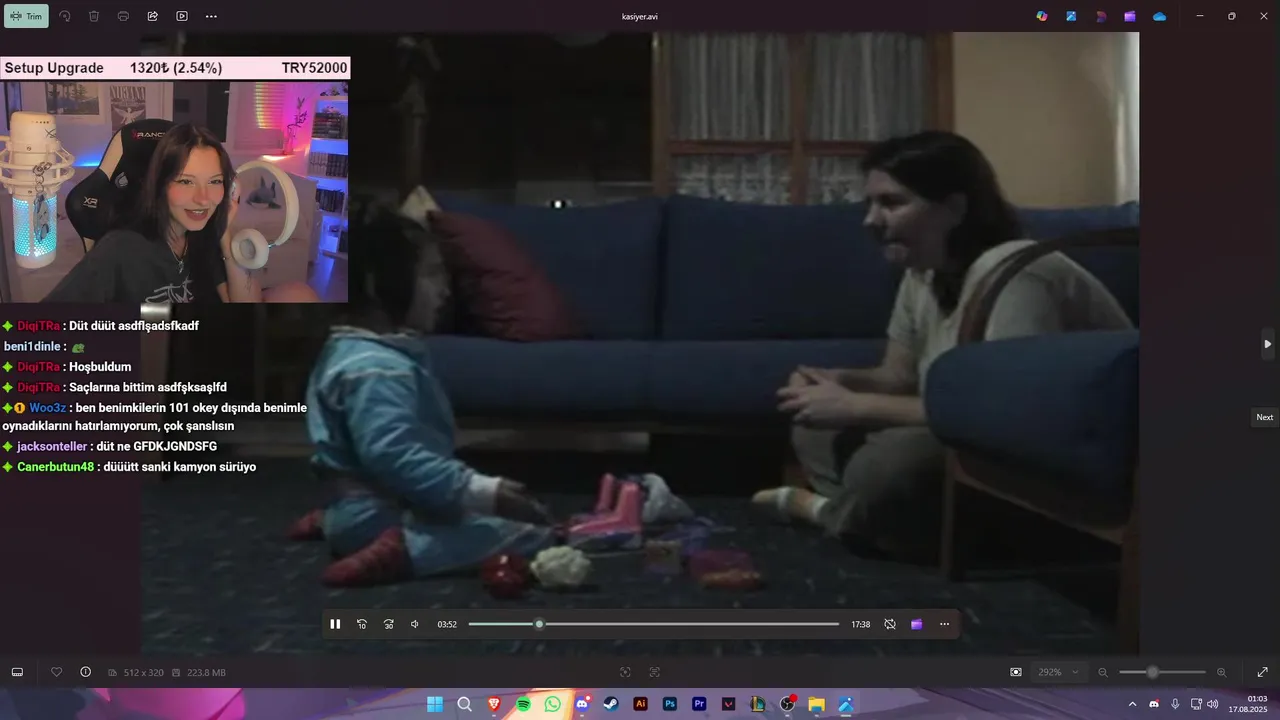The width and height of the screenshot is (1280, 720).
Task: Open Microsoft Copilot icon in the title bar
Action: (1042, 16)
